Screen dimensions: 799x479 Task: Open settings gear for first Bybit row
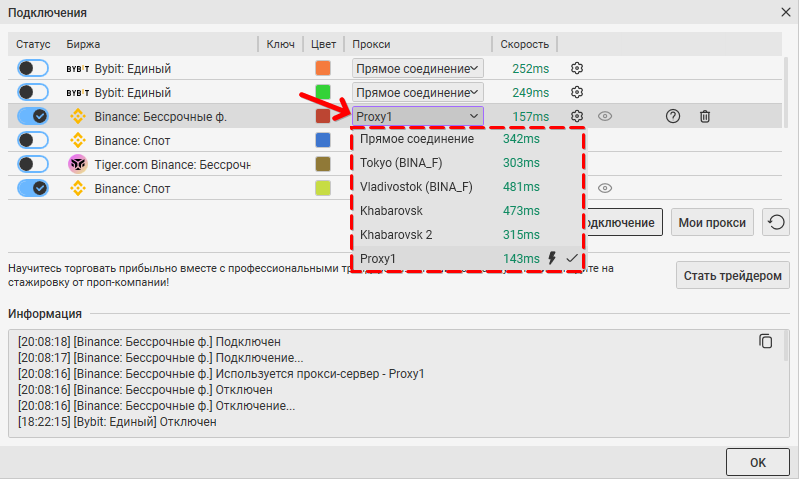click(x=576, y=68)
